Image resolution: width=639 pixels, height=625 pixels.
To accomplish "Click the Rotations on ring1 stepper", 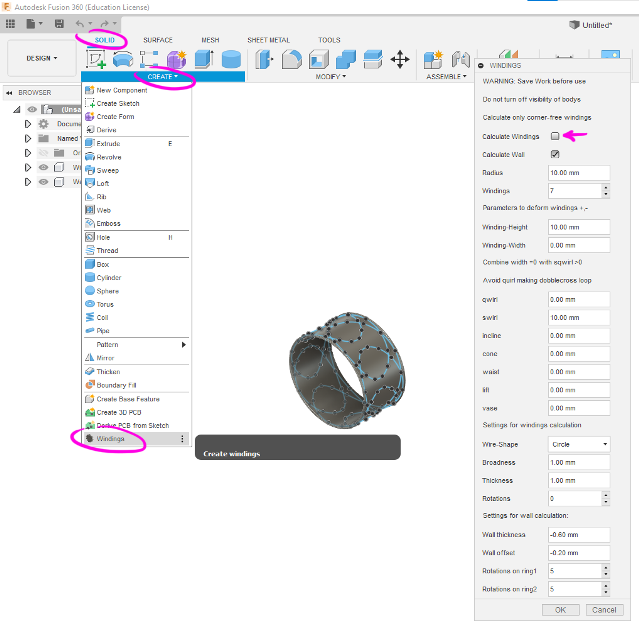I will (606, 571).
